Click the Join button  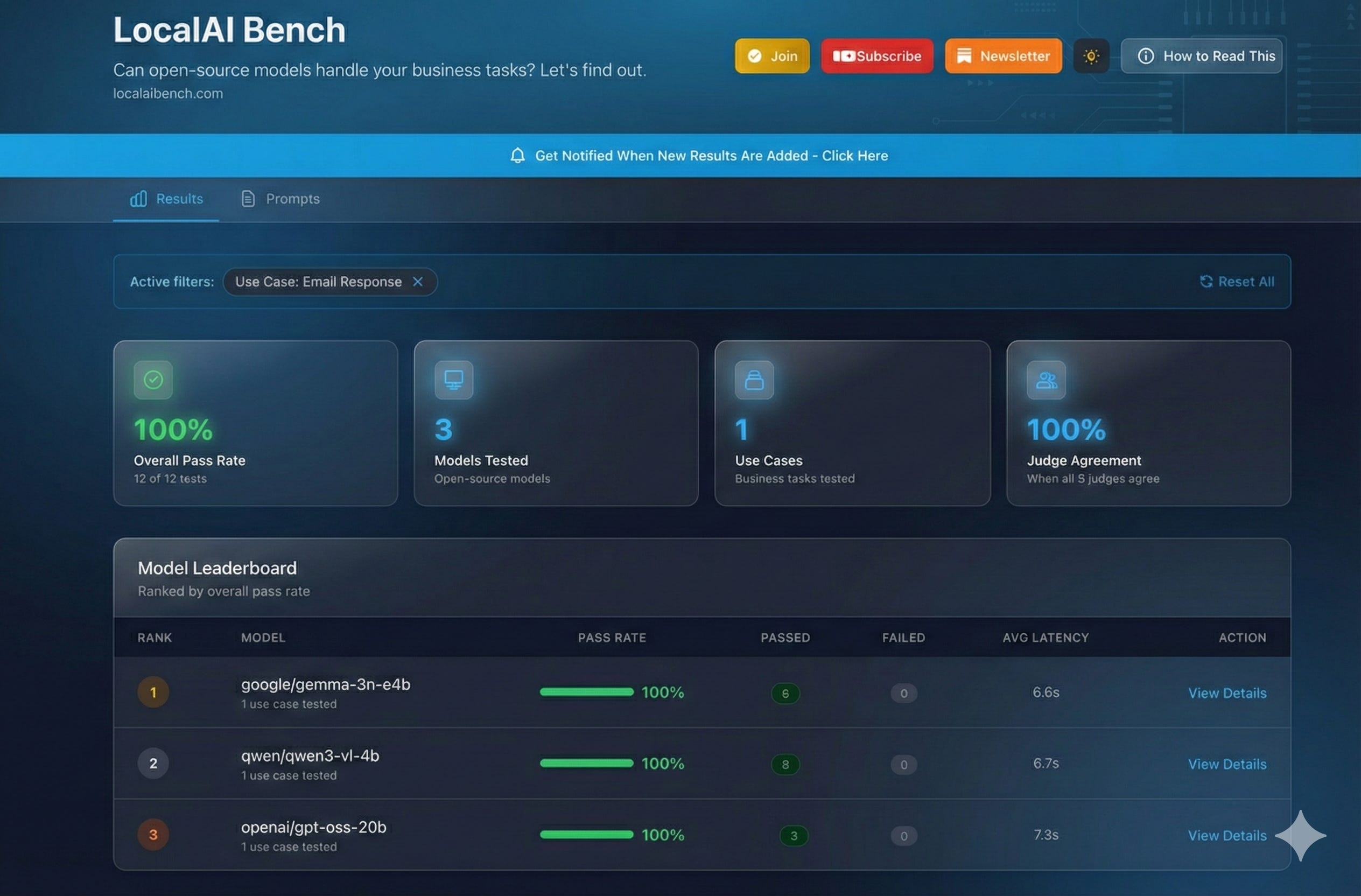pos(772,56)
